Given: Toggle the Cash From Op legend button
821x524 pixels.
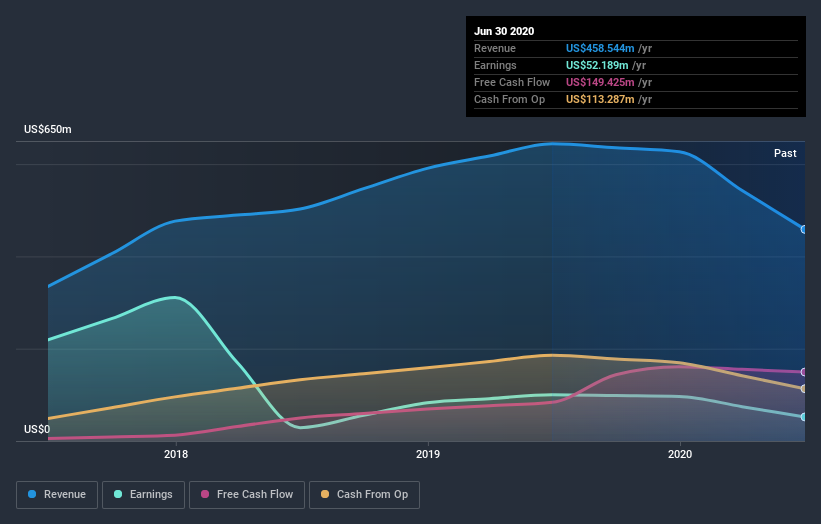Looking at the screenshot, I should click(364, 495).
